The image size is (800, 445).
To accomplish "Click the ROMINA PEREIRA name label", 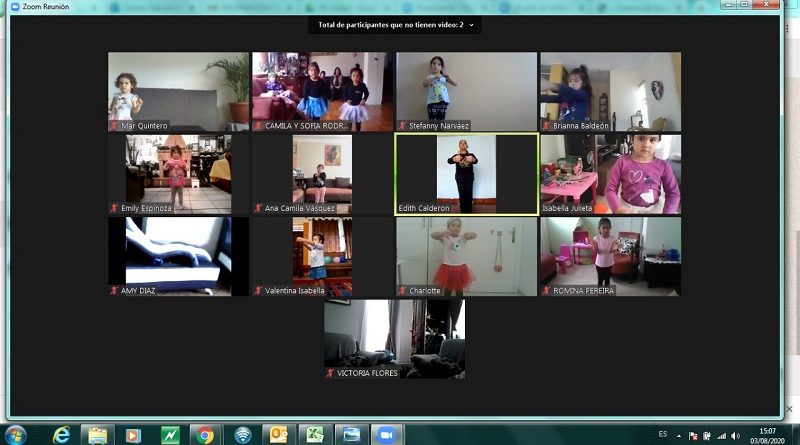I will [584, 291].
